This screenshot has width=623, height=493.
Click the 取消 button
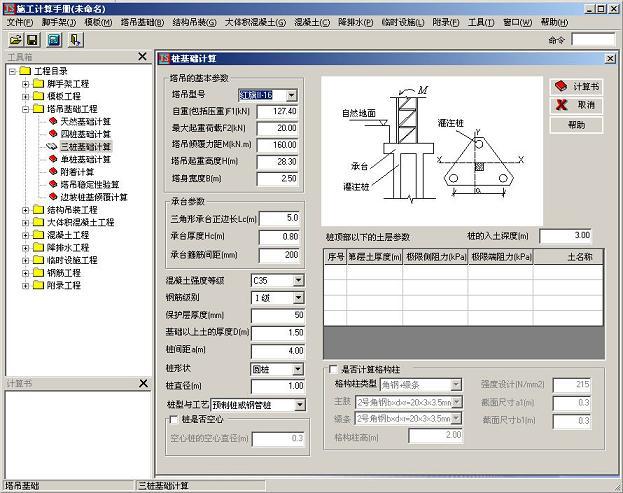(x=576, y=105)
